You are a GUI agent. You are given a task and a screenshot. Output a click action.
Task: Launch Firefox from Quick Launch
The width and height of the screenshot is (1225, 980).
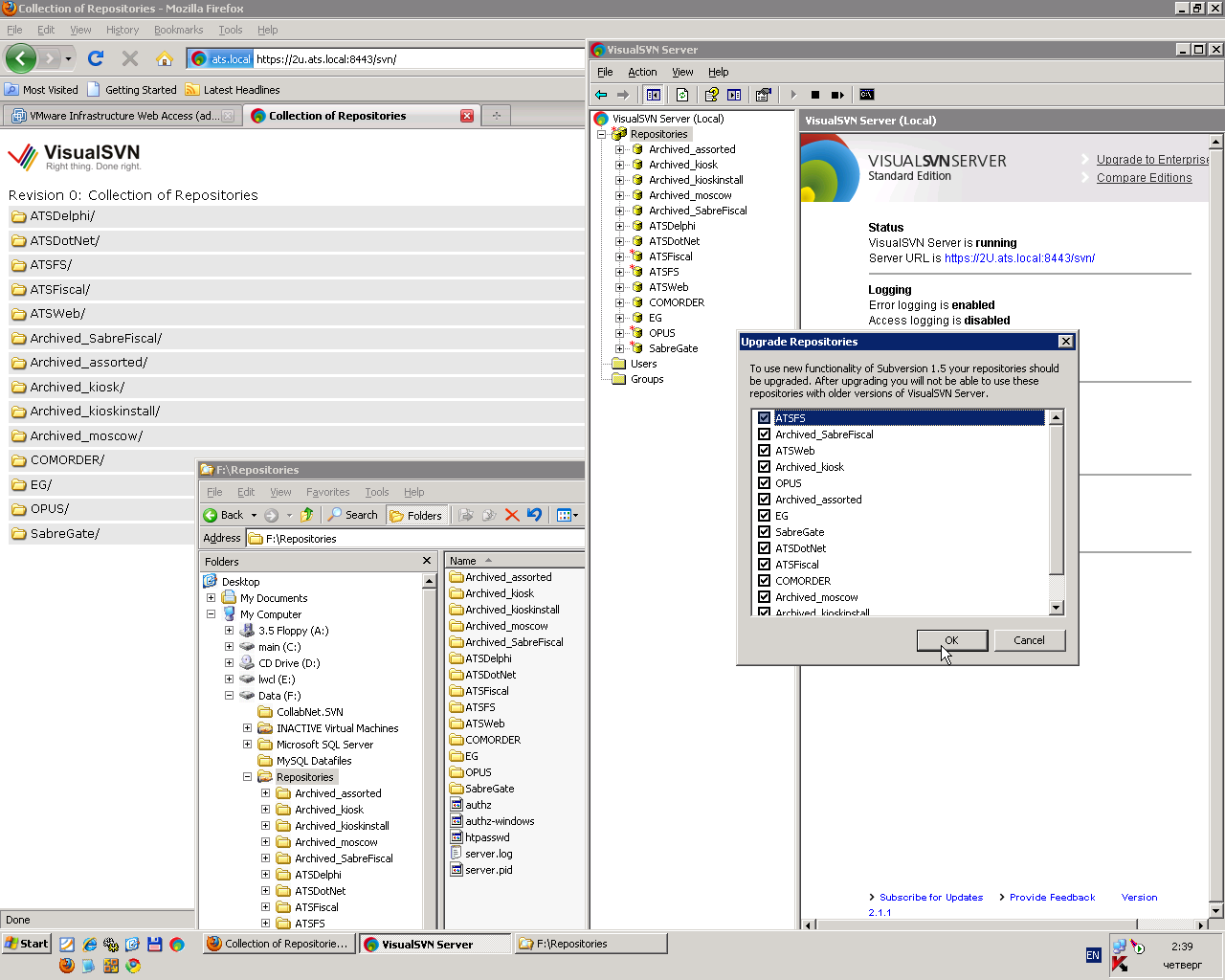(66, 966)
